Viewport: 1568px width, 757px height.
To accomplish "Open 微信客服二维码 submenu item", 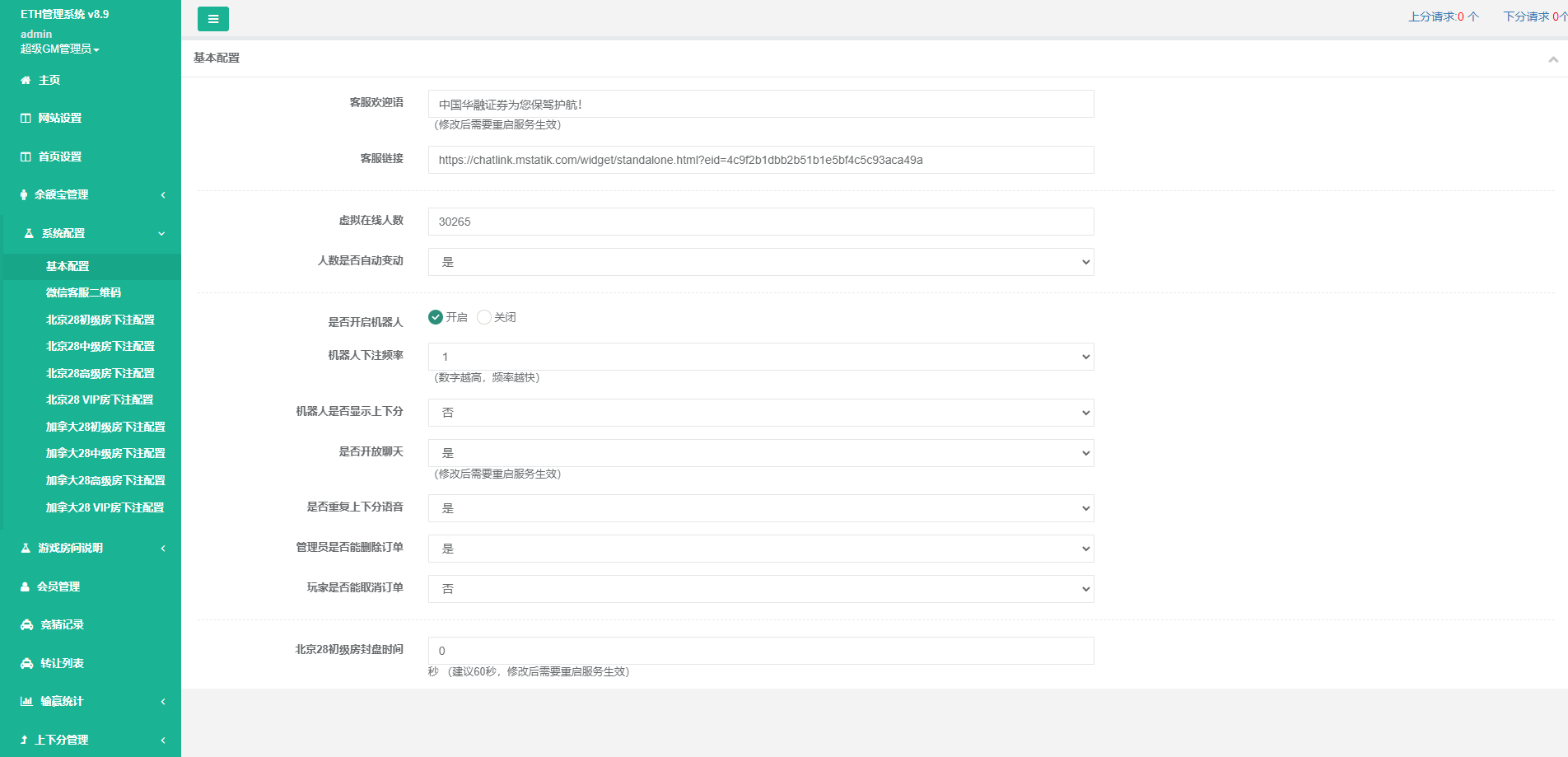I will (83, 292).
